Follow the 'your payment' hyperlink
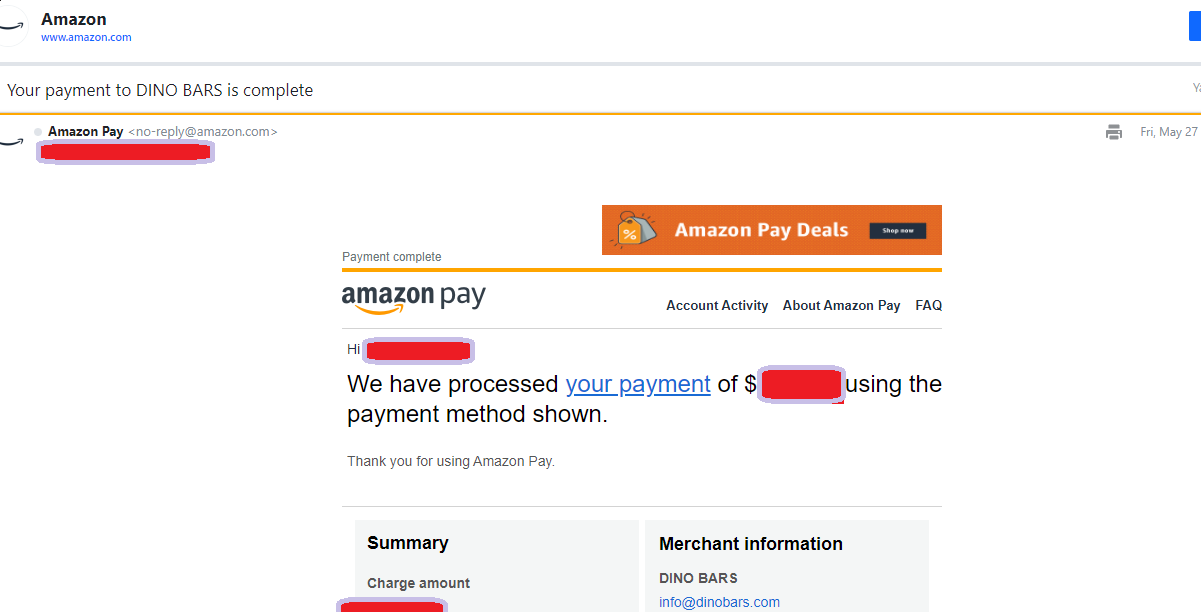The image size is (1201, 612). 638,384
